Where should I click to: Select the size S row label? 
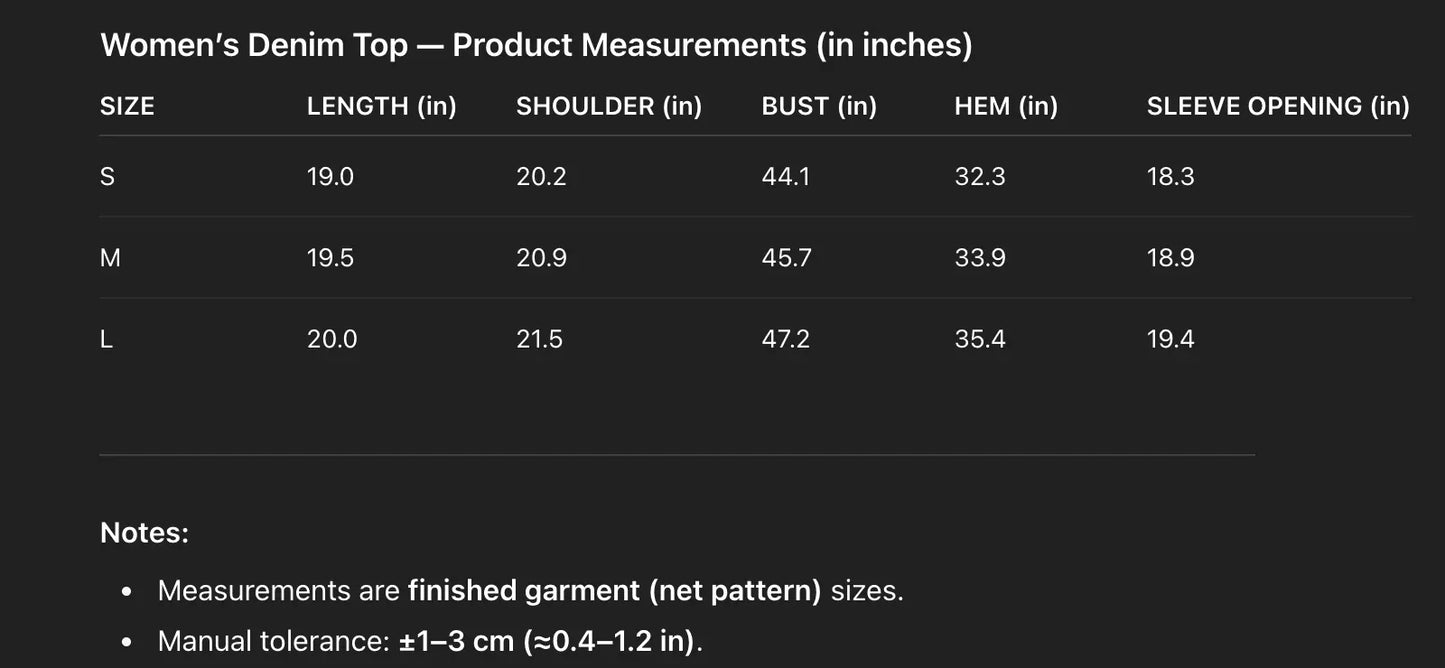pyautogui.click(x=108, y=177)
